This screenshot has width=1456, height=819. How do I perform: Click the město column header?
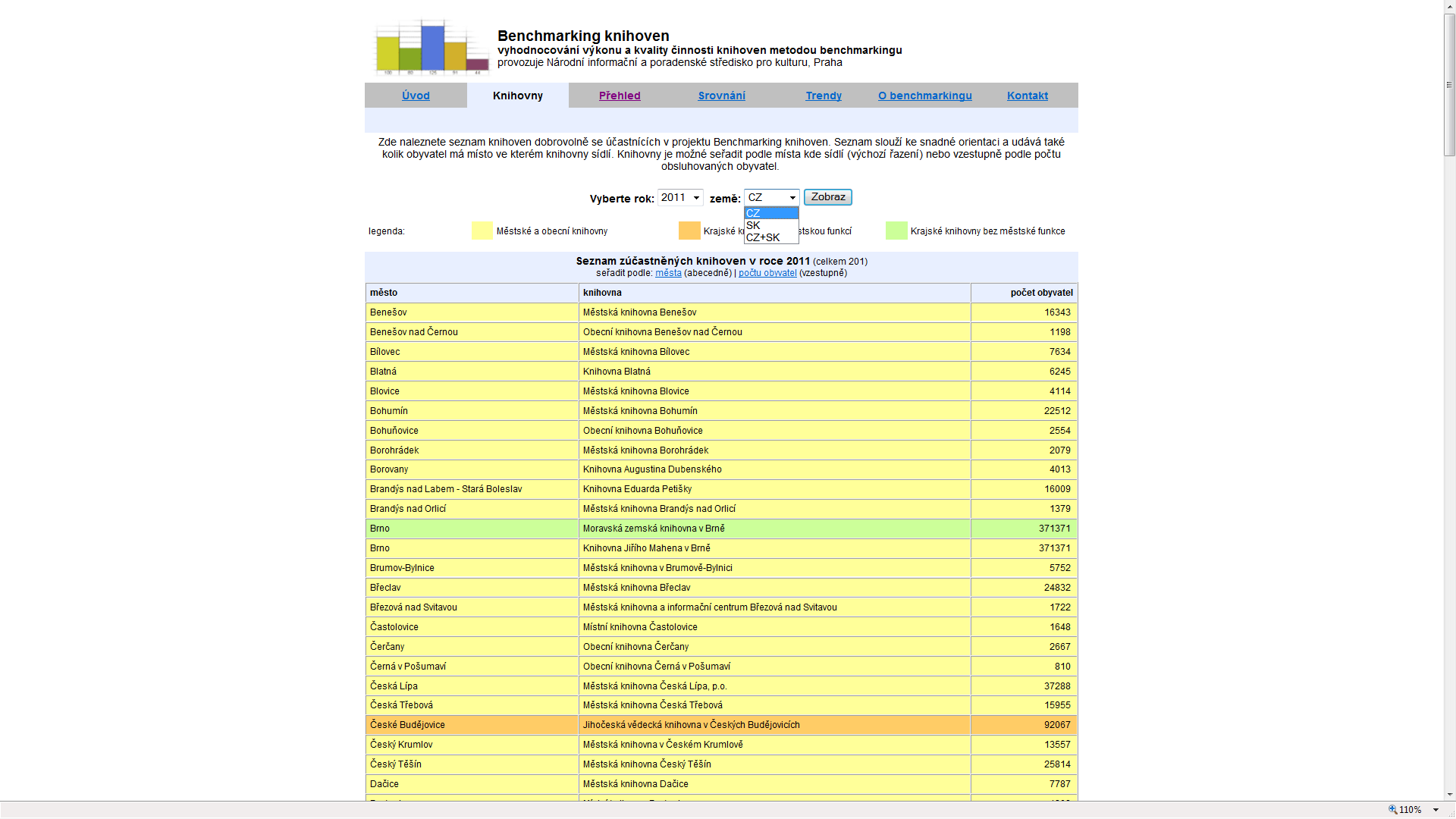point(472,293)
